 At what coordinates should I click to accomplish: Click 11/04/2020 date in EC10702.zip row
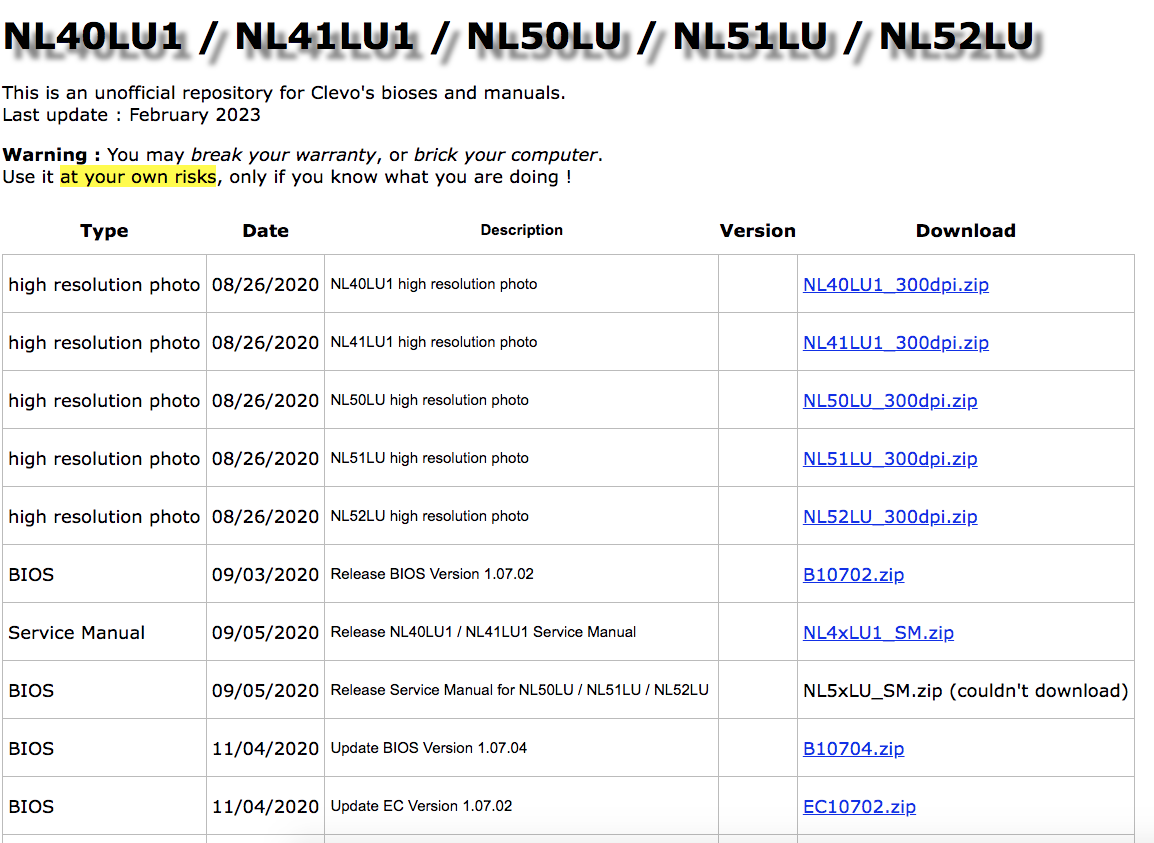265,807
